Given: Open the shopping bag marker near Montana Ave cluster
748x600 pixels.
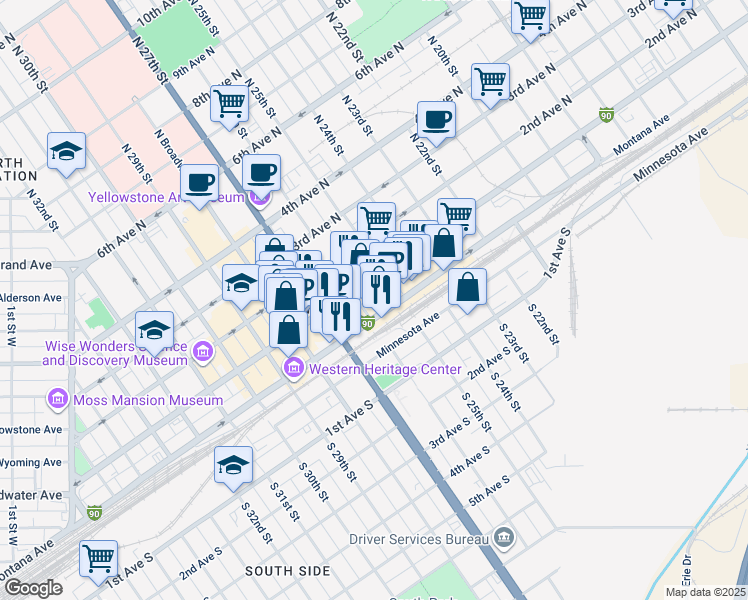Looking at the screenshot, I should click(x=444, y=244).
